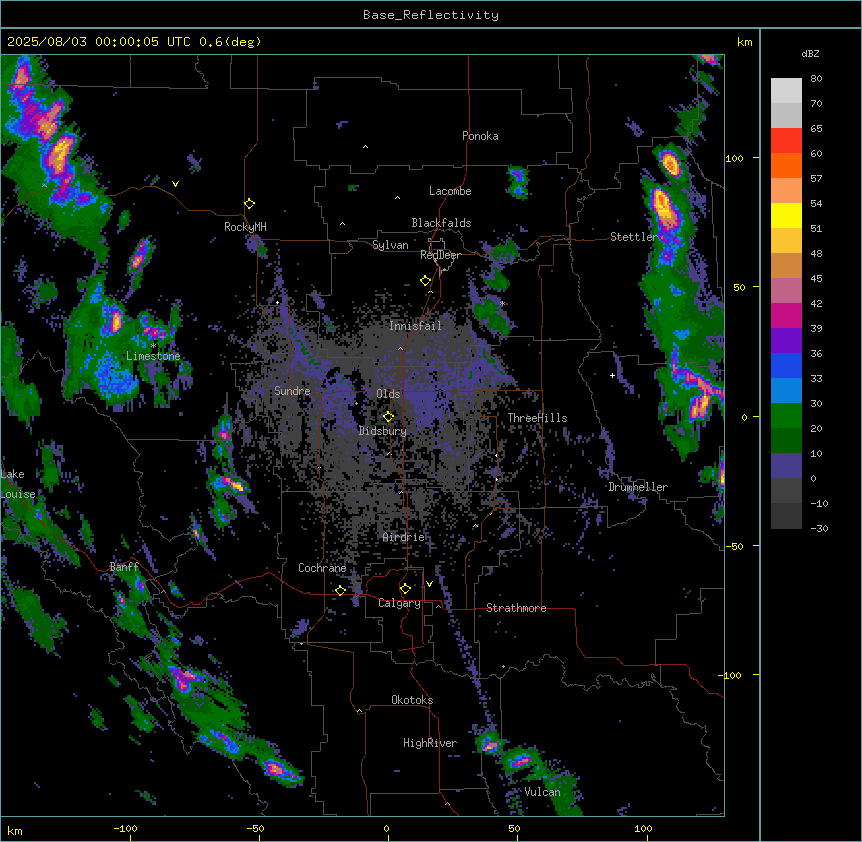
Task: Click the Limestone label
Action: point(153,356)
